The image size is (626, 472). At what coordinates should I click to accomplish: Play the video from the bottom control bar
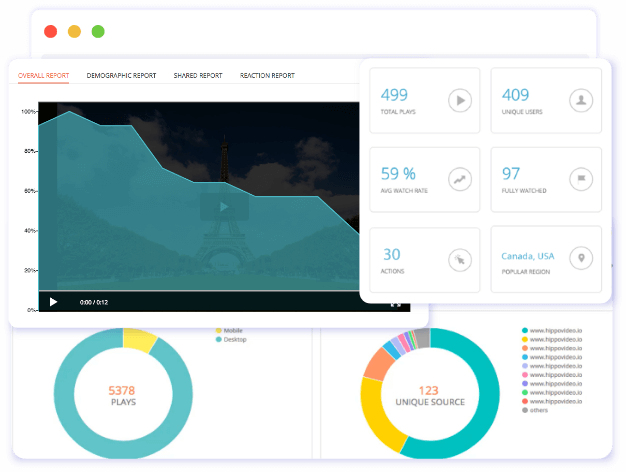[53, 302]
